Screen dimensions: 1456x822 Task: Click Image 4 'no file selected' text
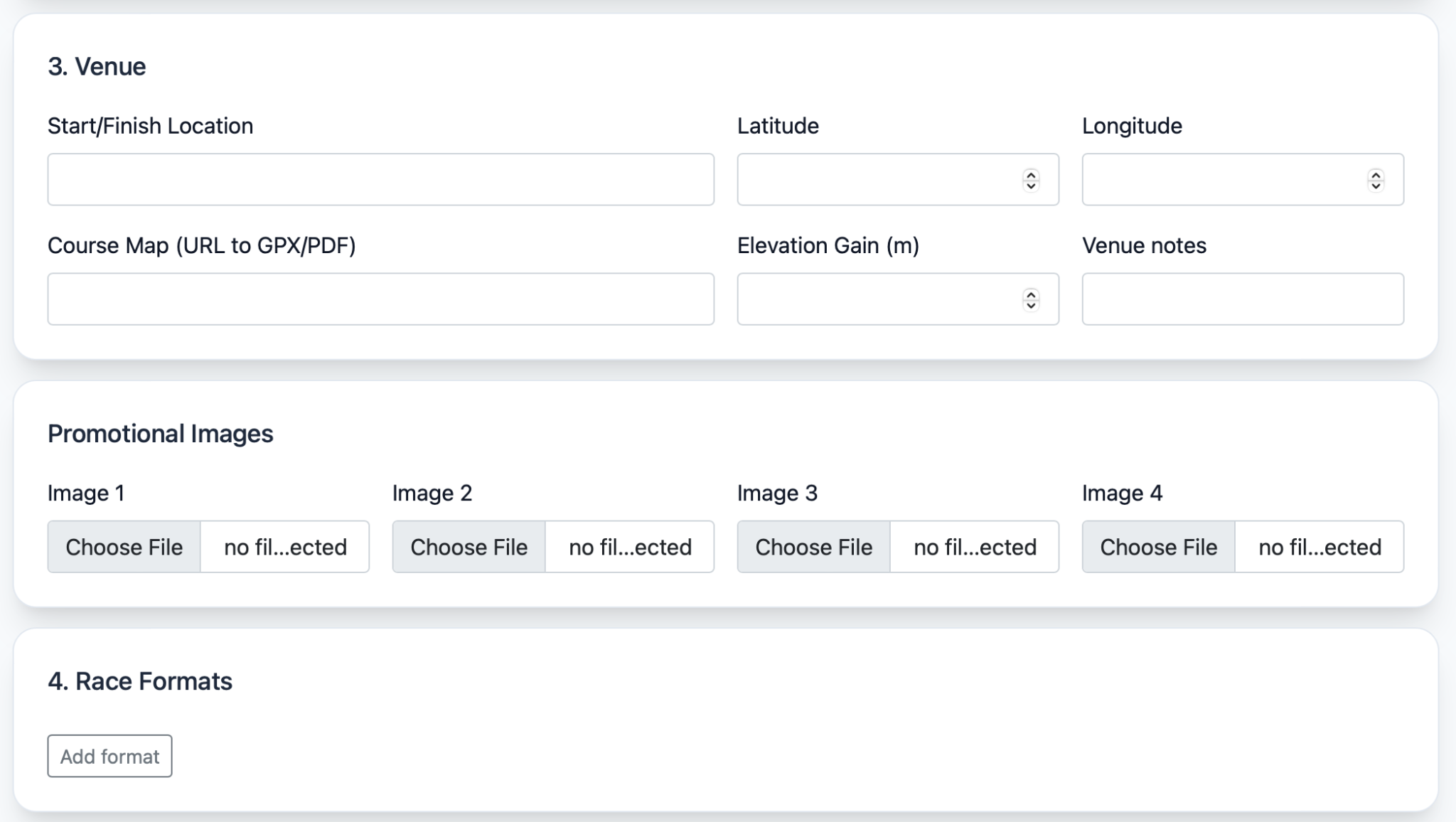click(x=1319, y=547)
